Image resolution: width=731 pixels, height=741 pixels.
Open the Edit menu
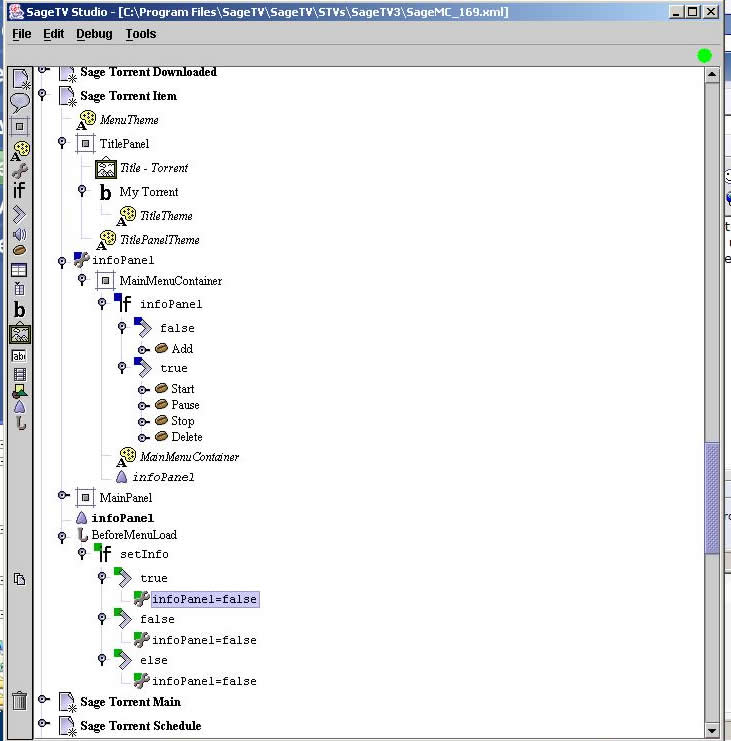(x=53, y=34)
